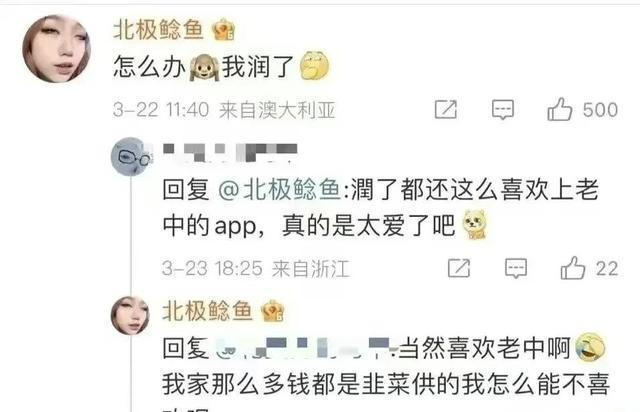The image size is (640, 412).
Task: Click the blurred mention in the last reply
Action: [304, 348]
